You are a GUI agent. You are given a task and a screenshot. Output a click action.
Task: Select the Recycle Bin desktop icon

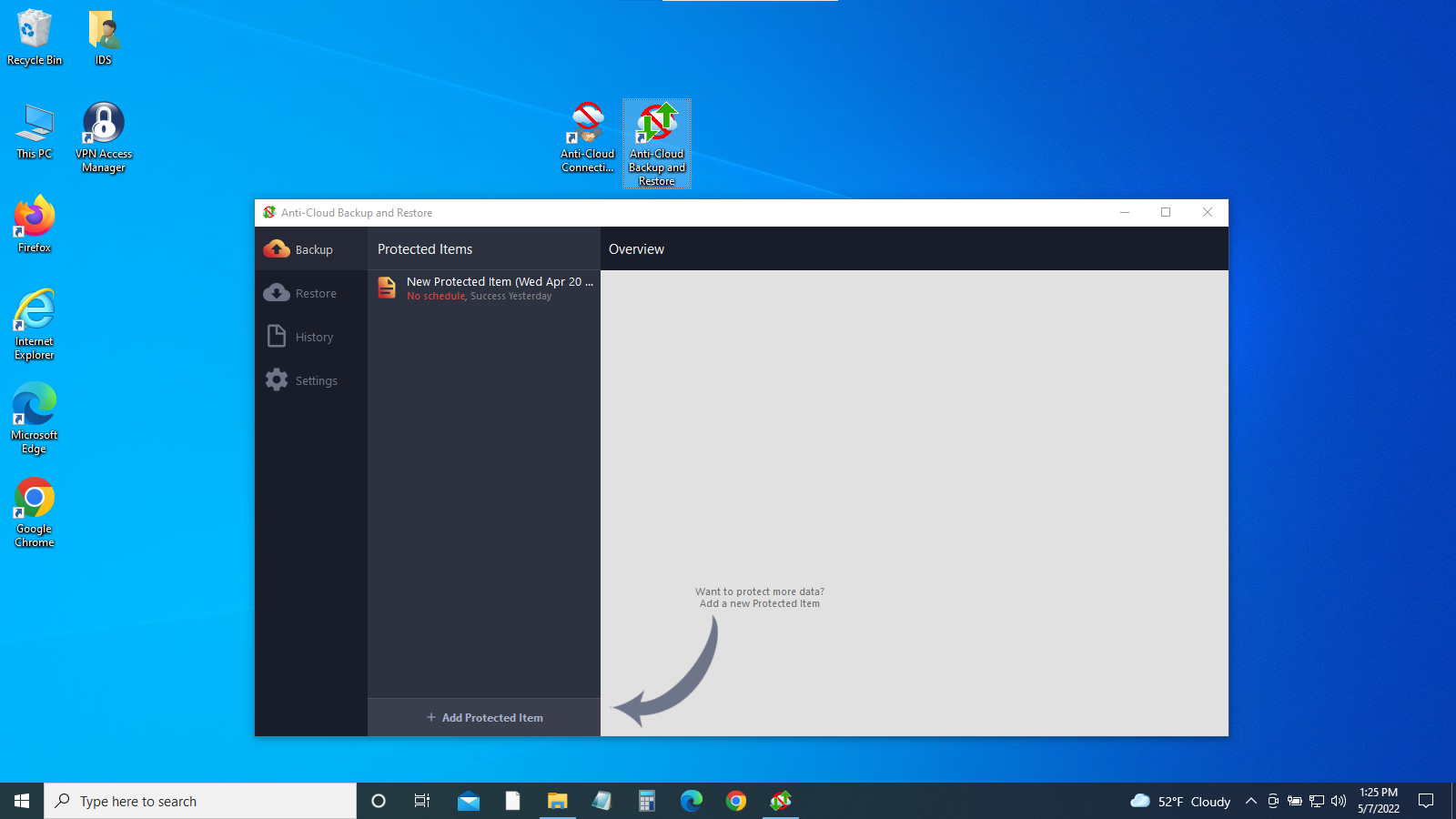(x=35, y=37)
